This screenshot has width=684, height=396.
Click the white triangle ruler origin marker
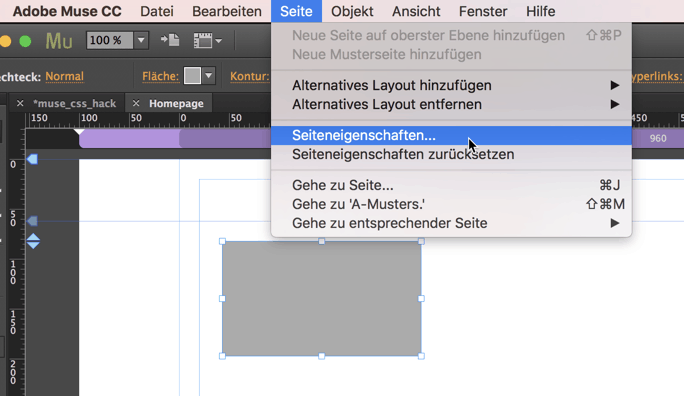pos(79,131)
